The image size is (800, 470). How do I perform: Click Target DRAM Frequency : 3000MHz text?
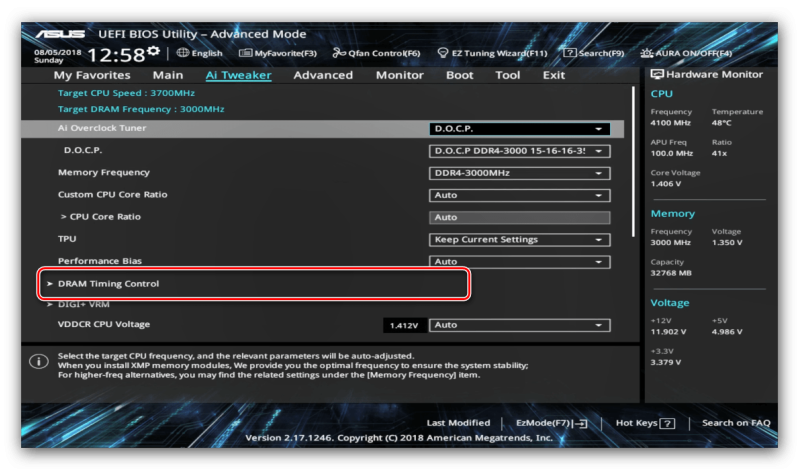pyautogui.click(x=141, y=109)
